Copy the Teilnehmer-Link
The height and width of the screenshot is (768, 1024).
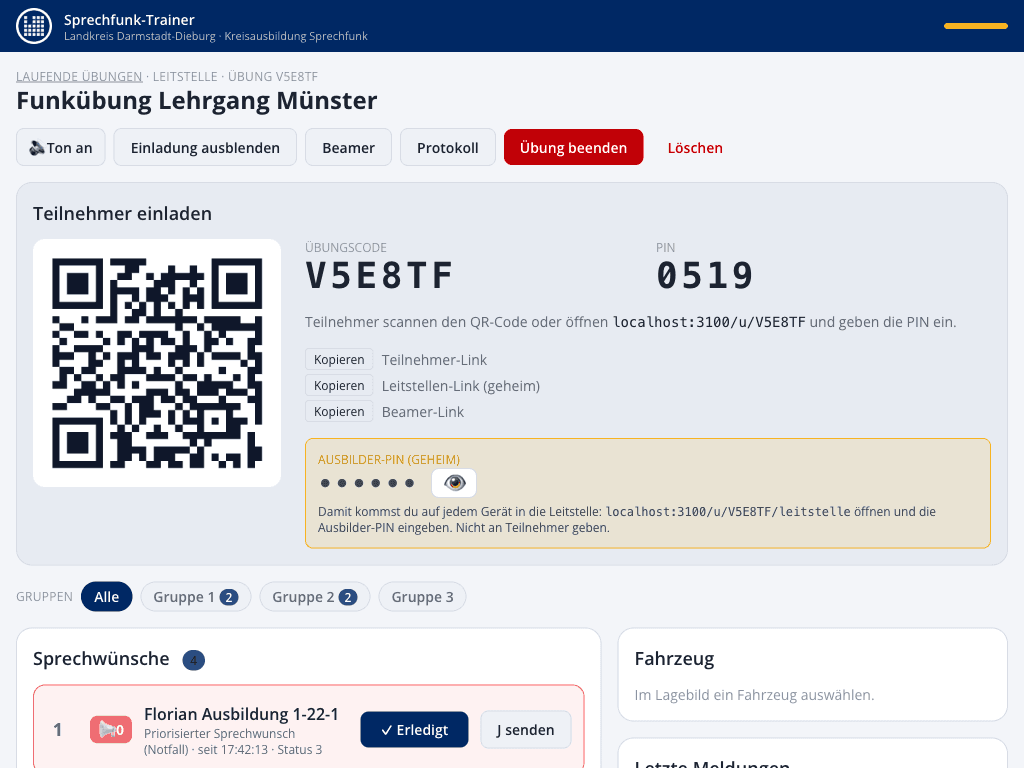(339, 360)
